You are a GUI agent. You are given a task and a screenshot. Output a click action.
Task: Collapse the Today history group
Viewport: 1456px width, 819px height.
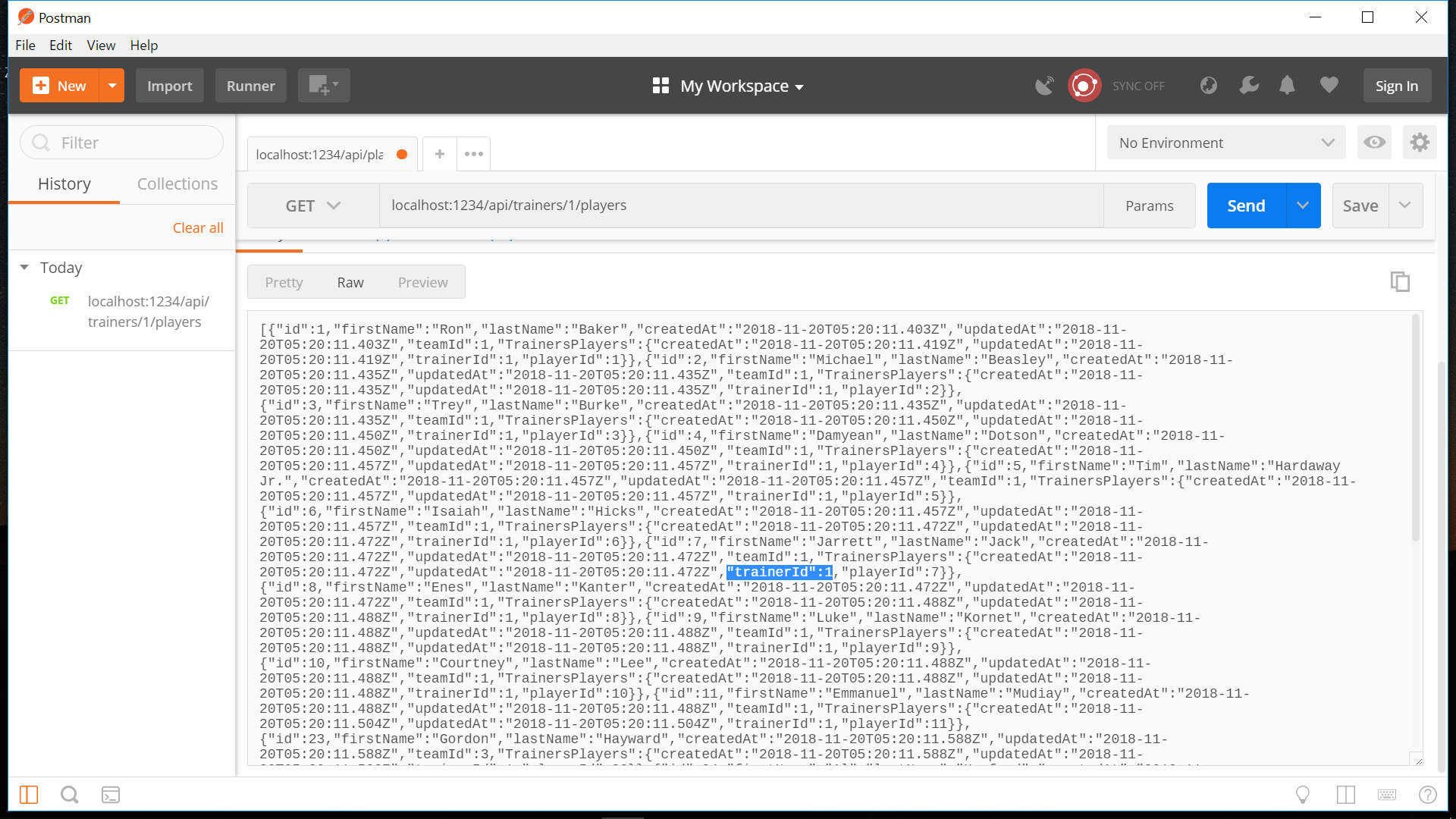[x=24, y=268]
